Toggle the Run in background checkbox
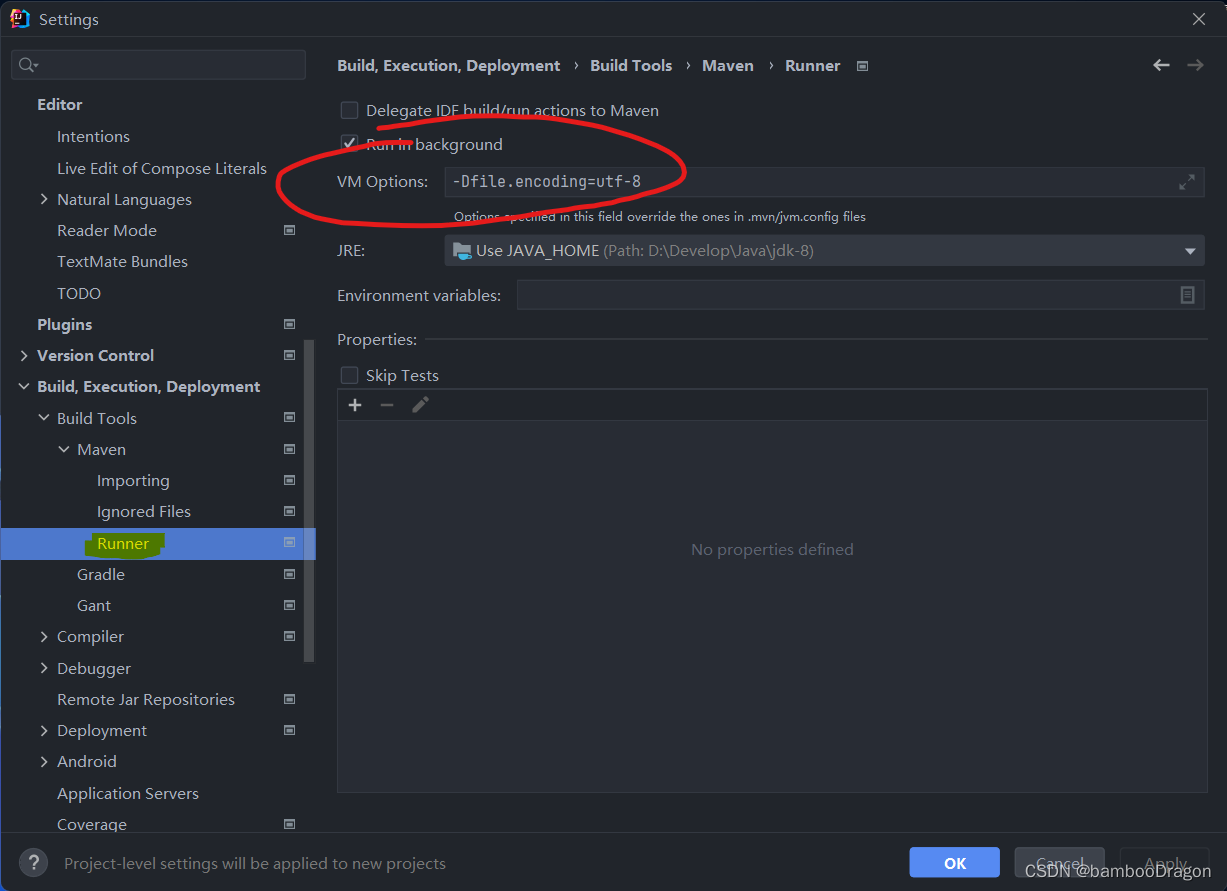Image resolution: width=1227 pixels, height=891 pixels. pos(349,144)
